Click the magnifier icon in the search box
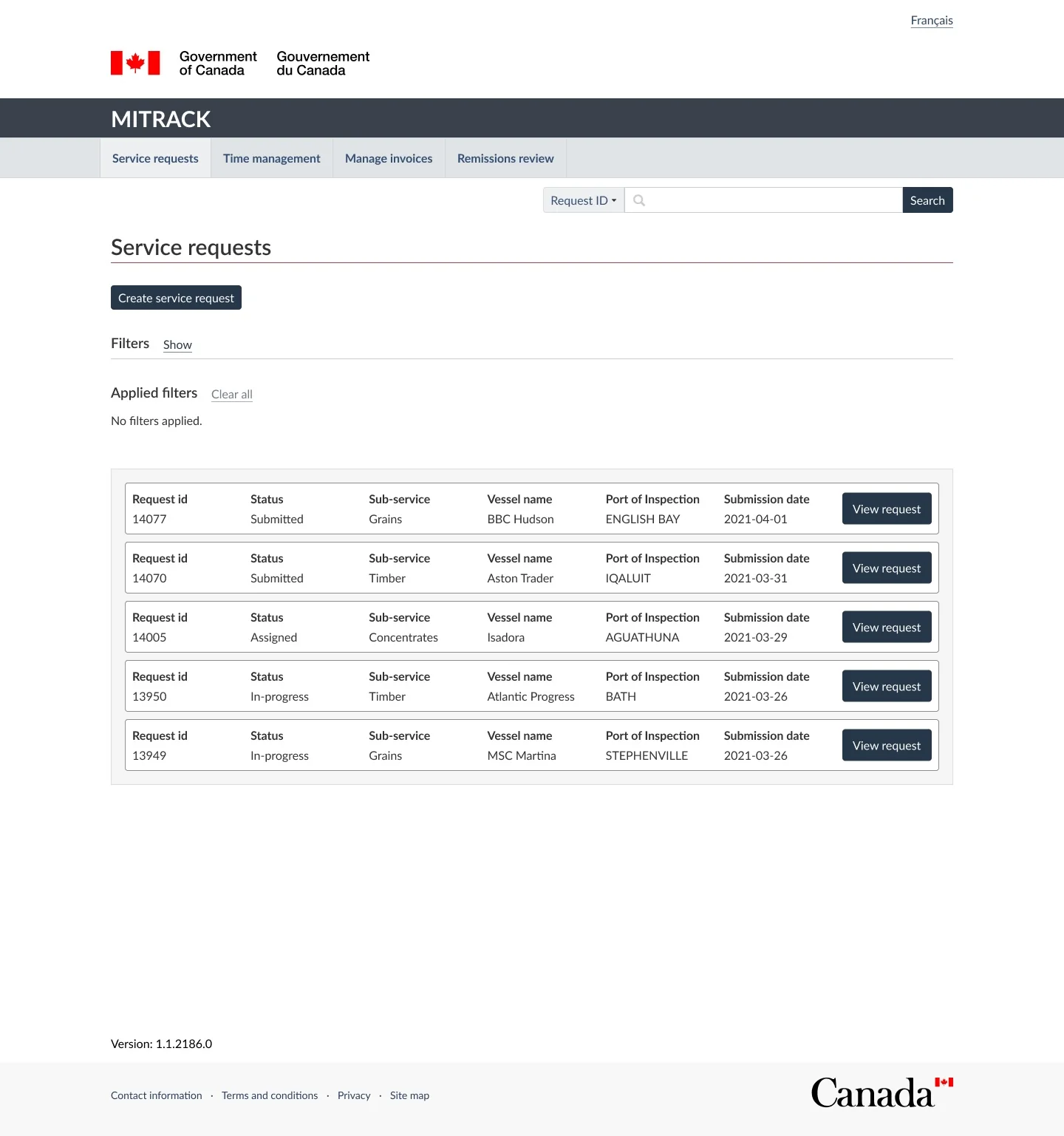Screen dimensions: 1064x1136 (x=639, y=200)
